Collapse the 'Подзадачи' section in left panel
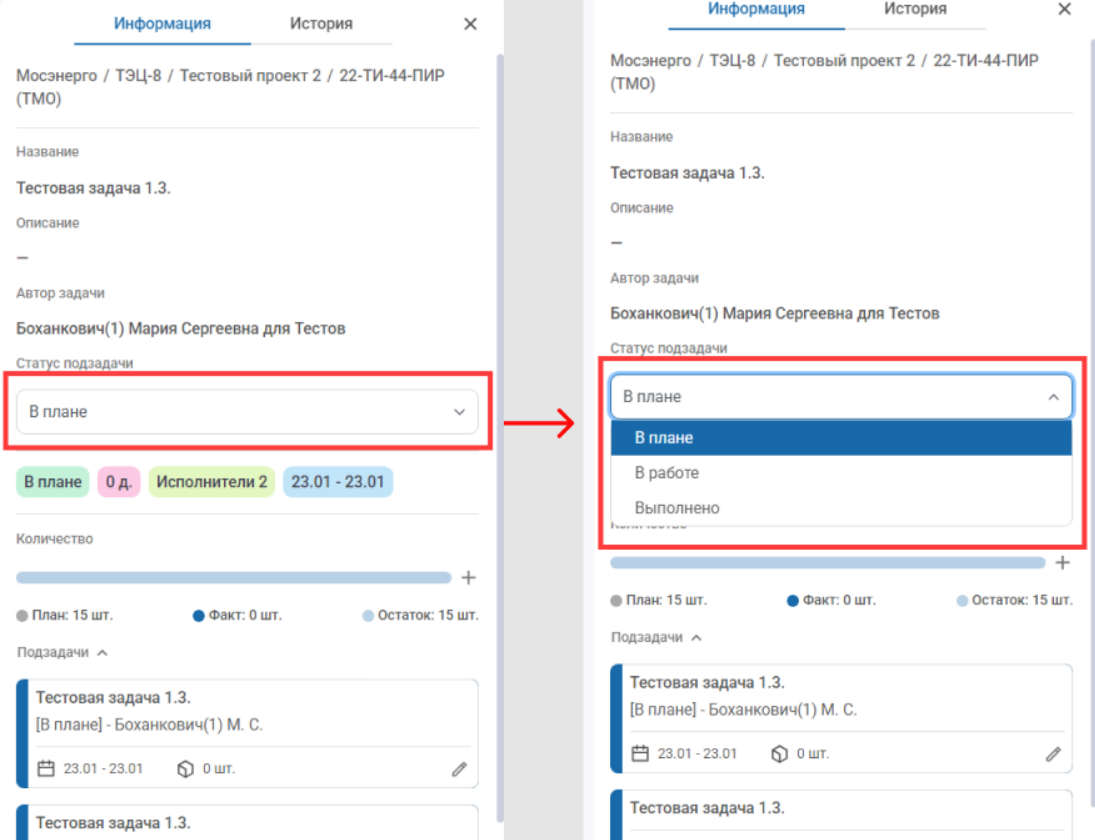The height and width of the screenshot is (840, 1095). pyautogui.click(x=101, y=652)
